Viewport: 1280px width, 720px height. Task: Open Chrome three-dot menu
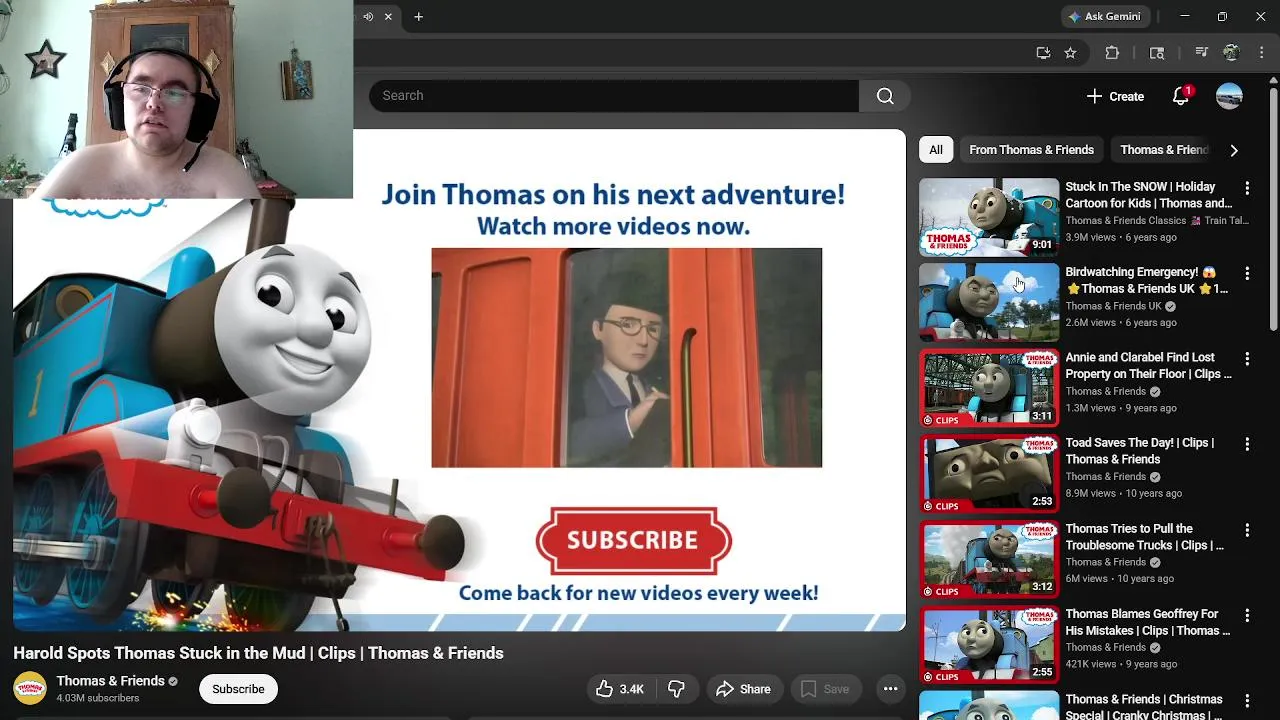1261,53
